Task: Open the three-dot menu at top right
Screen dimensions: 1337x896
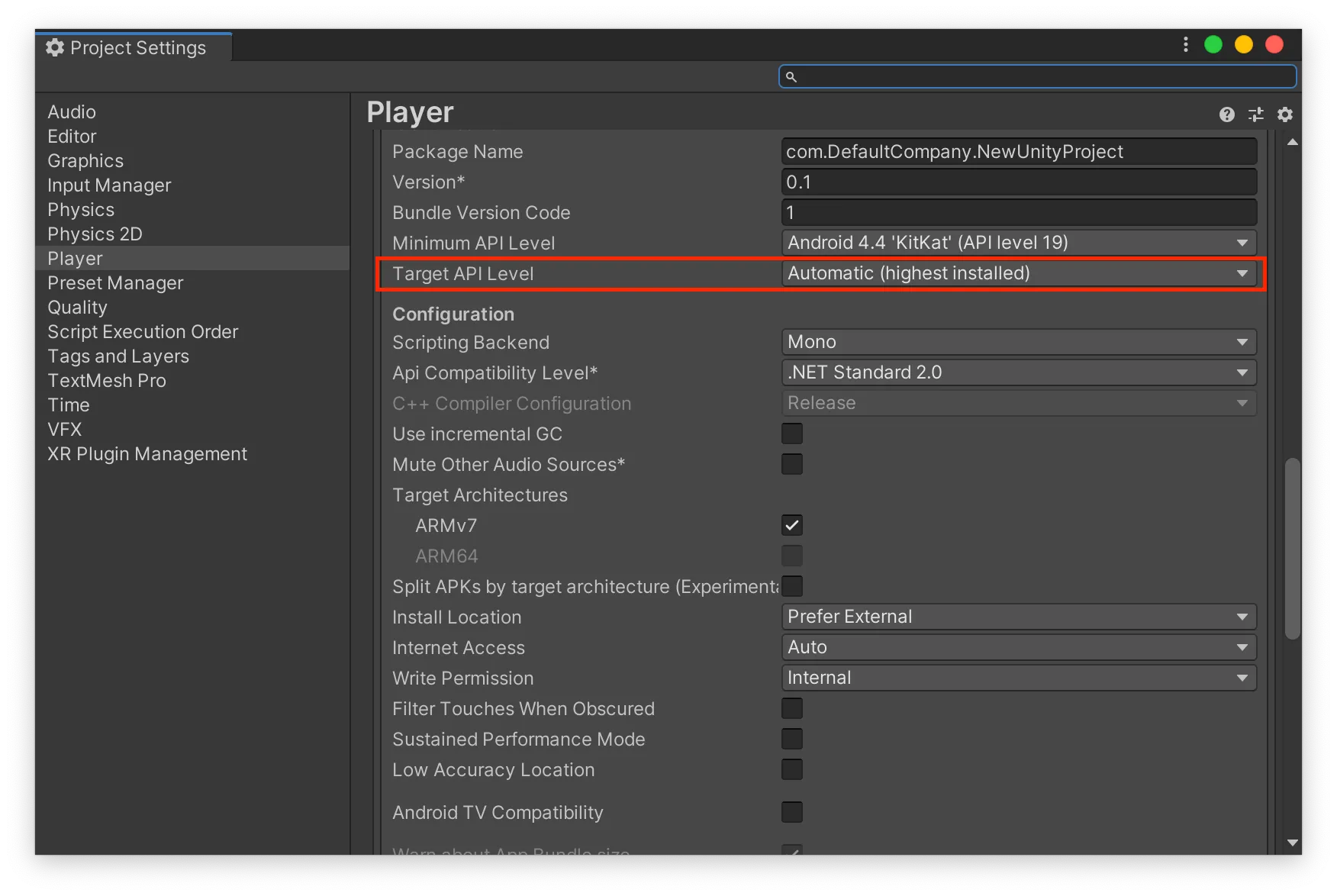Action: coord(1185,44)
